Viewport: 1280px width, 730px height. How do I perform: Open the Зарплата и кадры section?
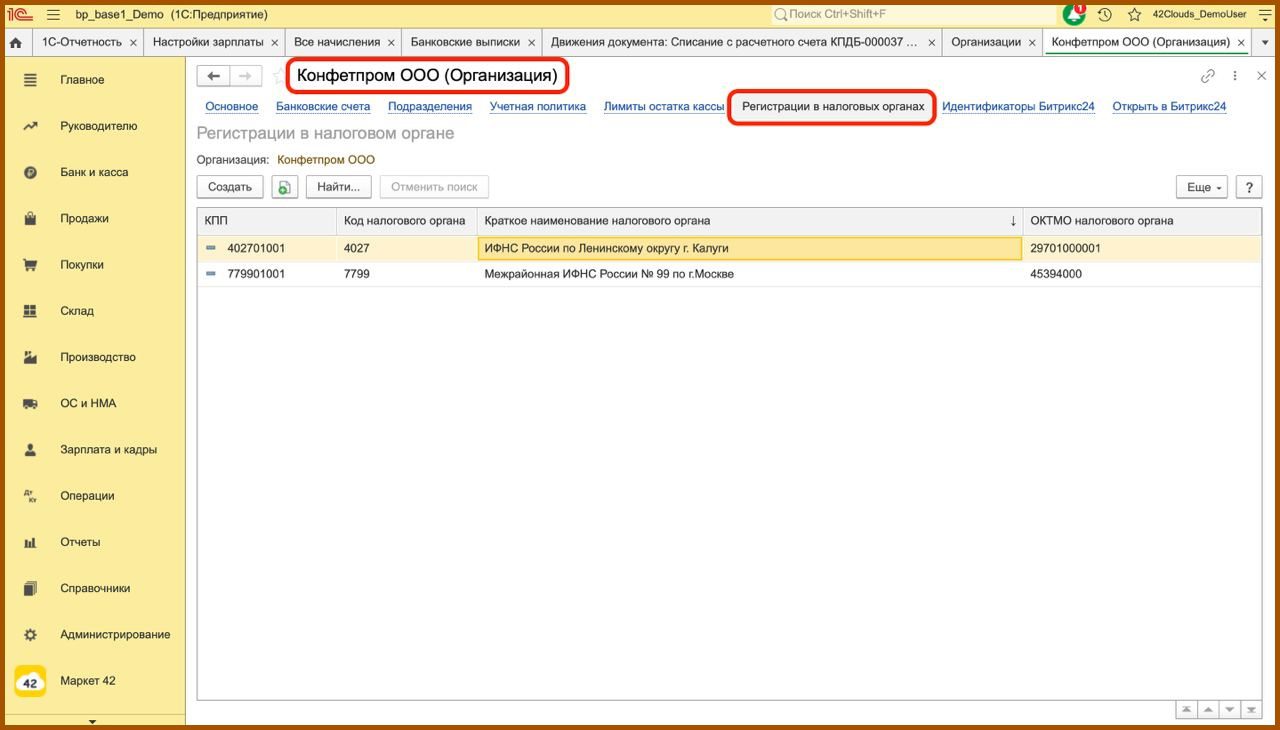click(108, 450)
